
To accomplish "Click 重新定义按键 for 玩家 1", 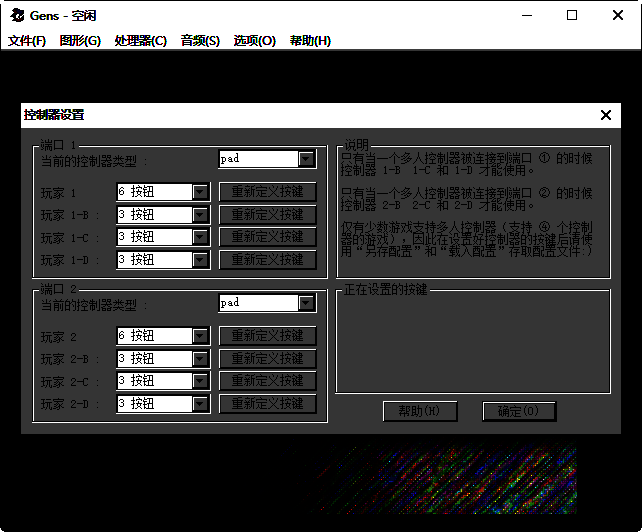I will click(267, 192).
